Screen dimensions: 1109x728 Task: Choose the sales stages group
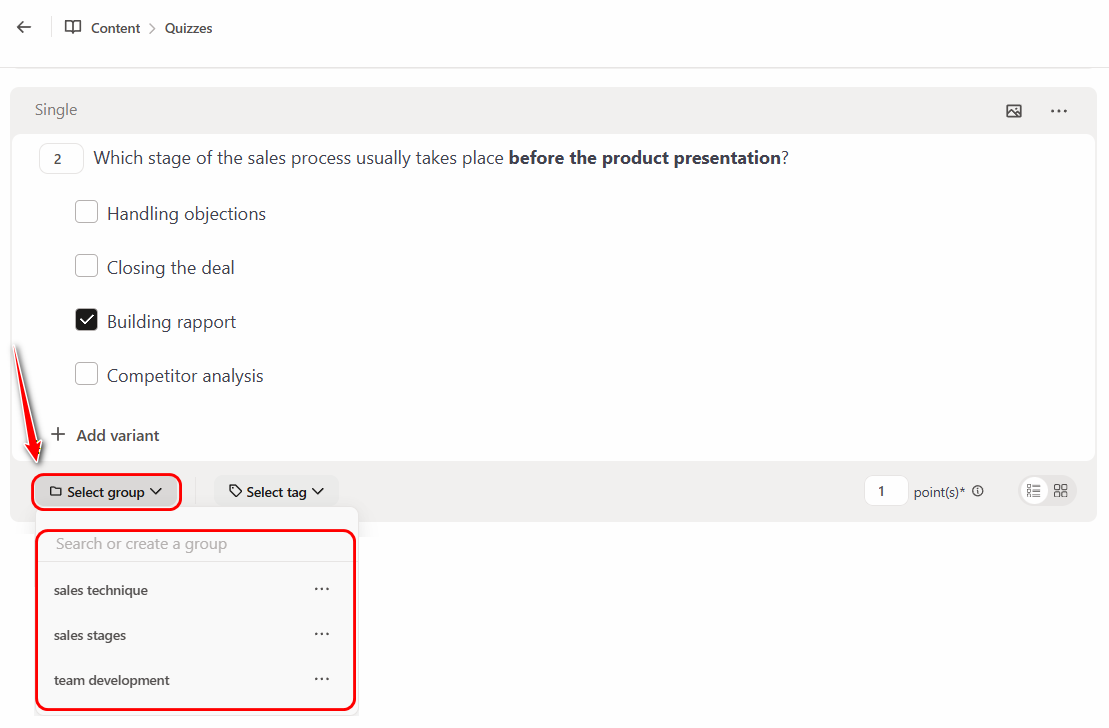[90, 636]
